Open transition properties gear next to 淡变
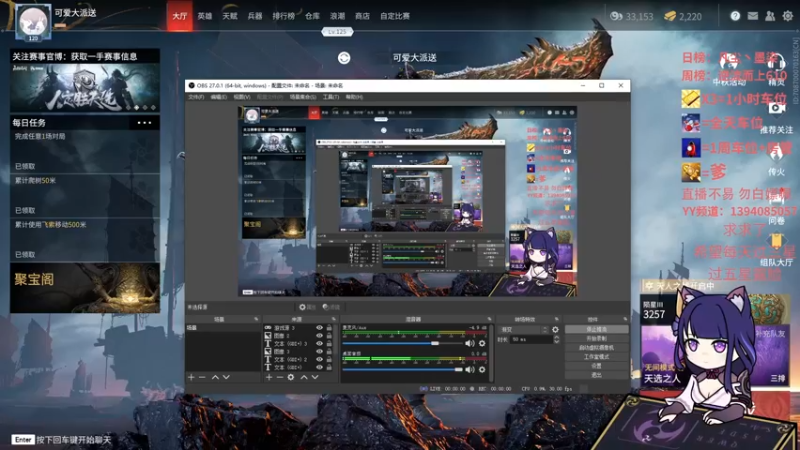The image size is (800, 450). (x=556, y=330)
